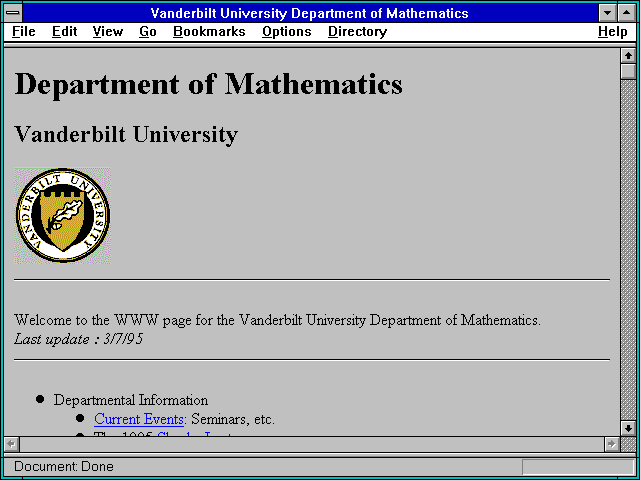
Task: Click the vertical scrollbar thumb
Action: click(x=628, y=71)
